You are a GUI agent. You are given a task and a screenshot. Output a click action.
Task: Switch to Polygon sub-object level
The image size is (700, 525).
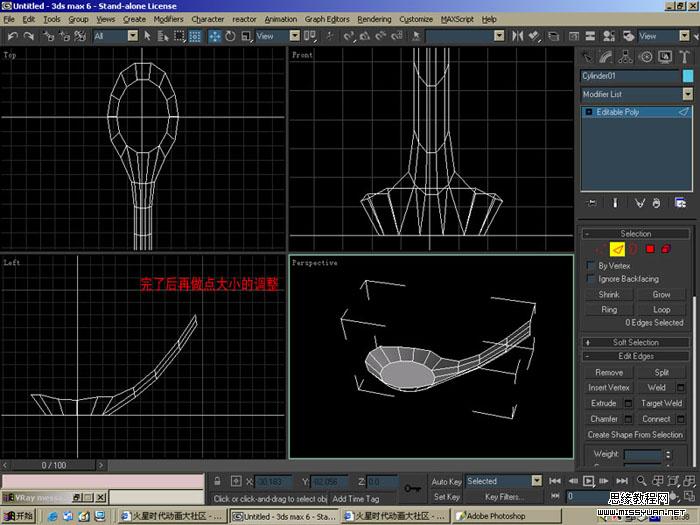650,249
